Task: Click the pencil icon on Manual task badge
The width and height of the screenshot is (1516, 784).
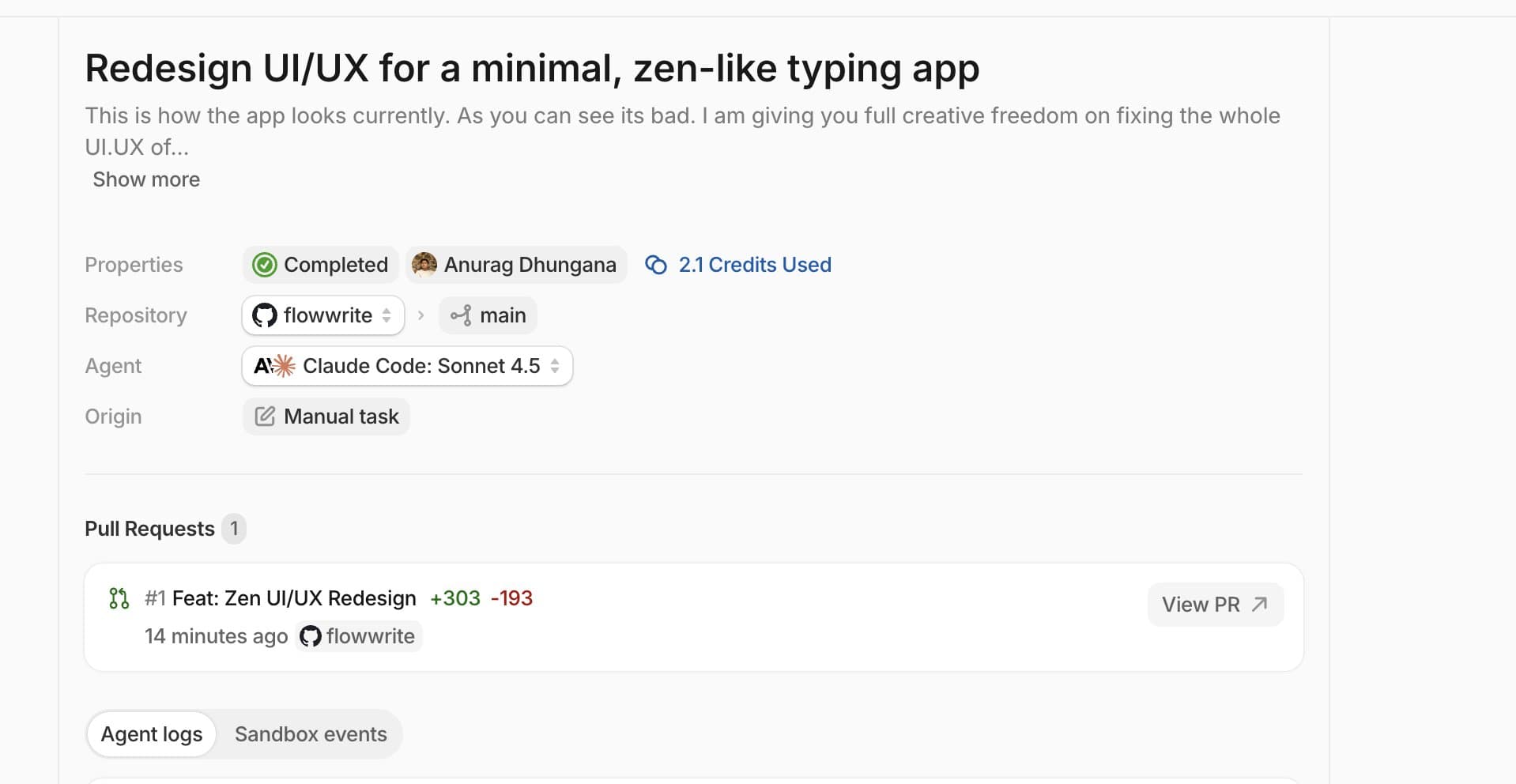Action: tap(264, 416)
